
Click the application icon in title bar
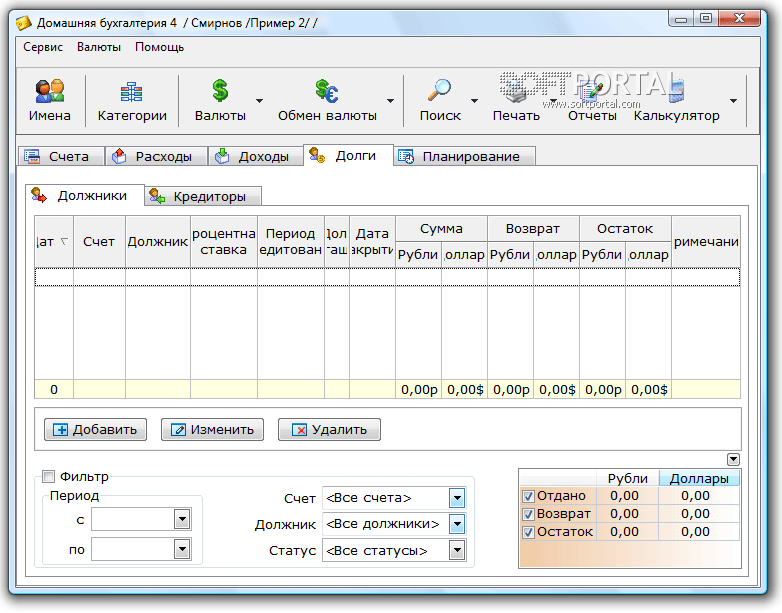23,23
